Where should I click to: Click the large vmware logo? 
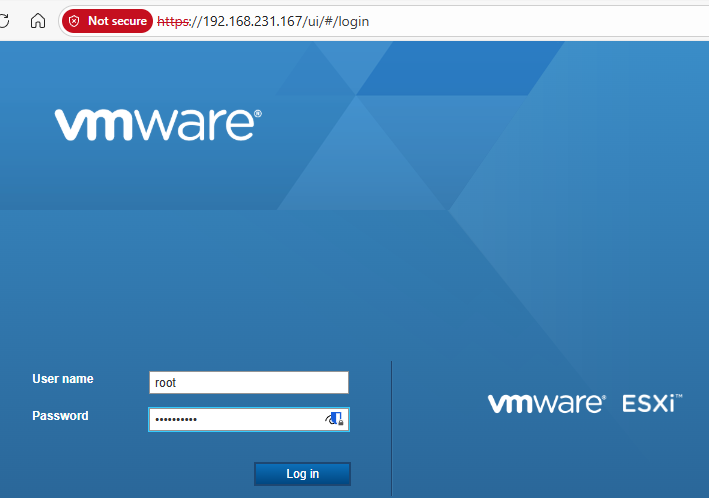tap(158, 124)
